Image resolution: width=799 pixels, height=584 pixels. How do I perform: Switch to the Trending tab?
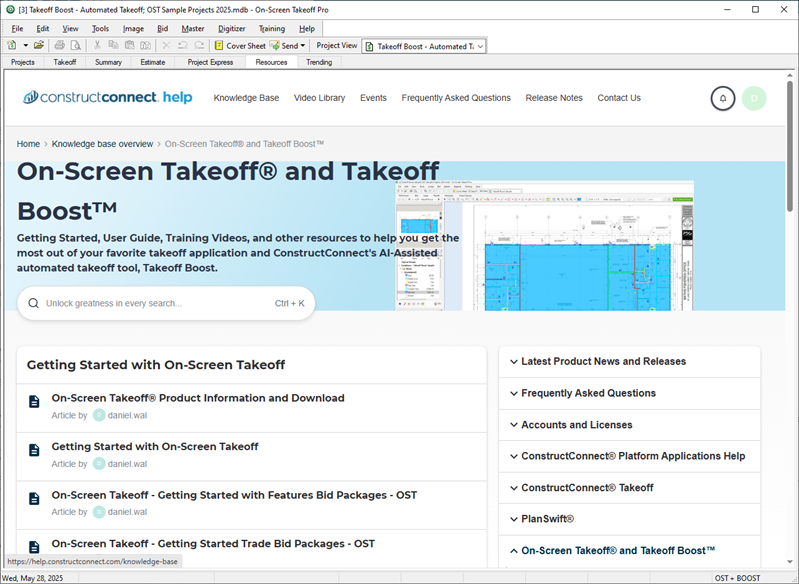[319, 62]
